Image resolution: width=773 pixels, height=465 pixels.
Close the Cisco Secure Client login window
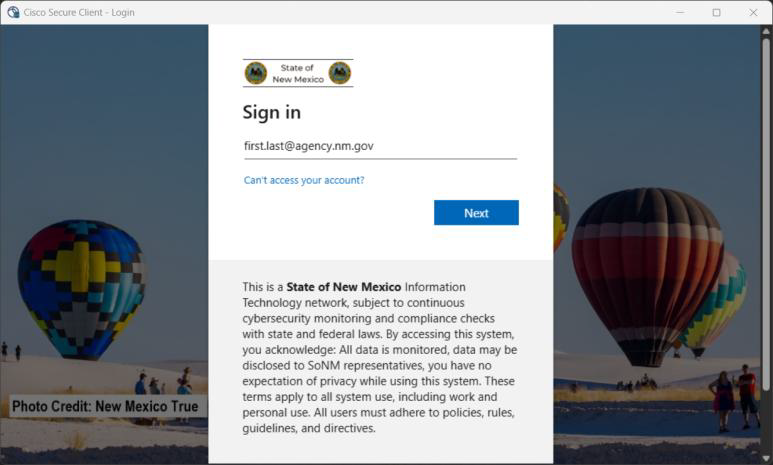753,12
